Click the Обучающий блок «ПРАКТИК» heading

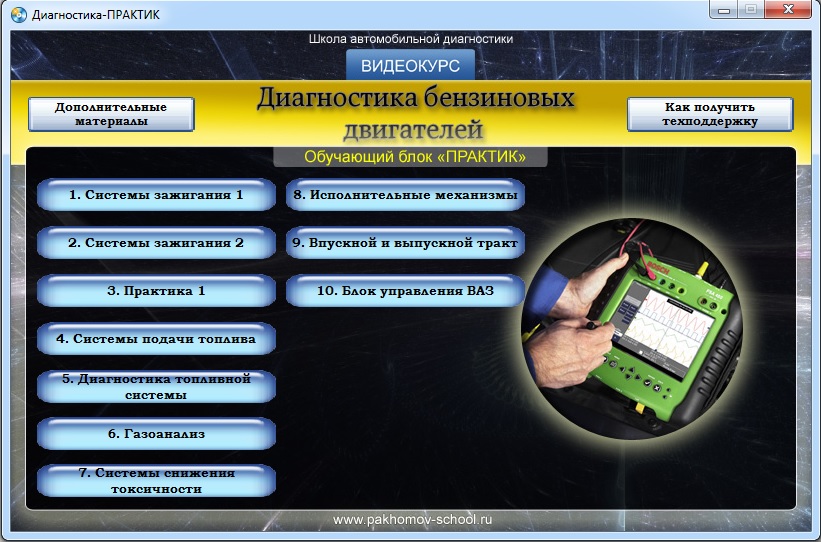[x=415, y=157]
